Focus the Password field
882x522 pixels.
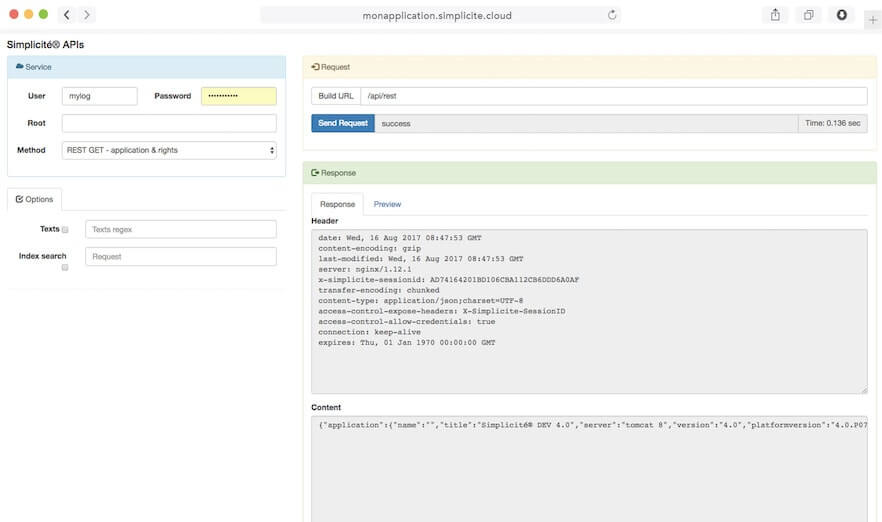[x=239, y=96]
